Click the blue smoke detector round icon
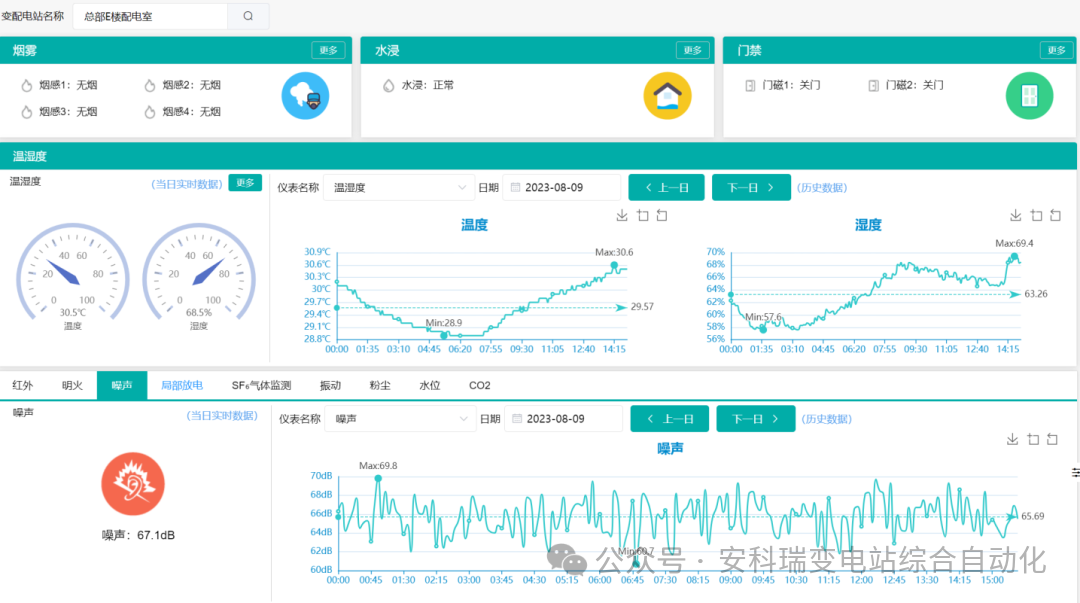Image resolution: width=1080 pixels, height=603 pixels. (305, 96)
